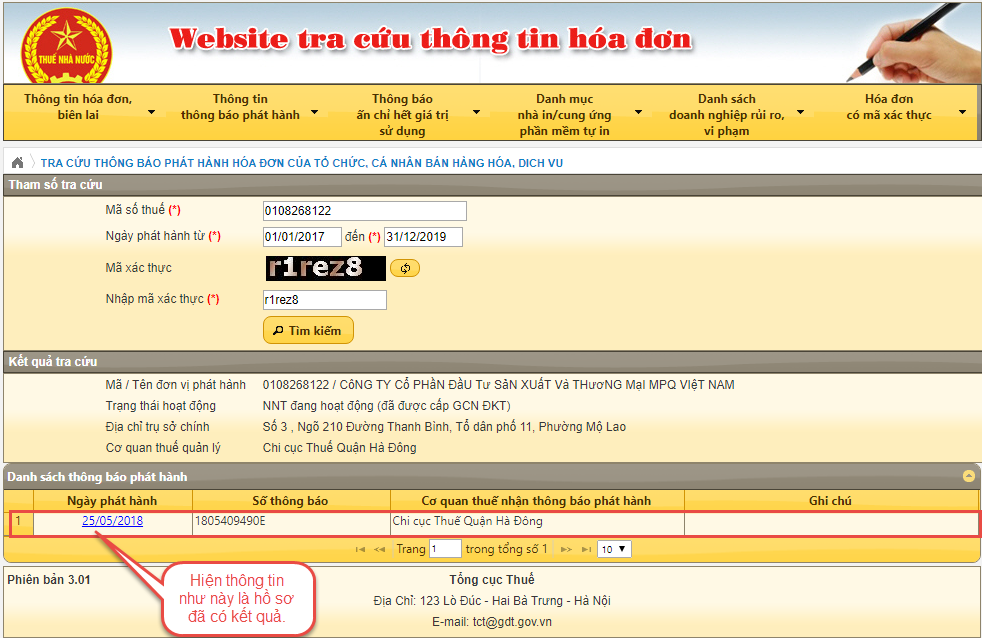
Task: Collapse the Danh sách thông báo phát hành panel
Action: pos(969,476)
